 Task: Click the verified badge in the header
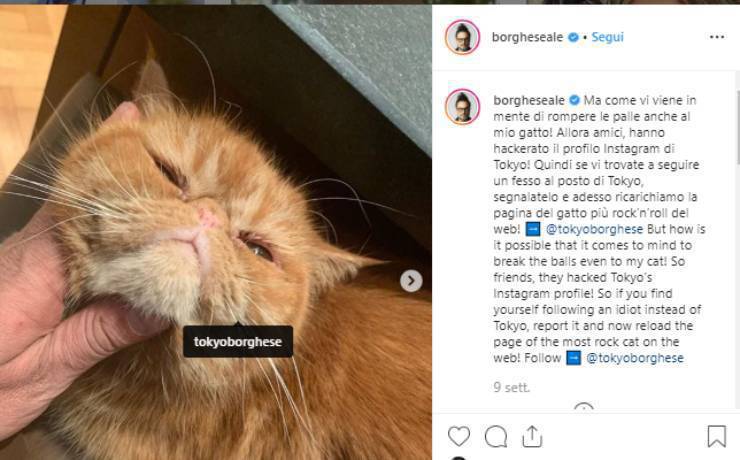pos(574,37)
